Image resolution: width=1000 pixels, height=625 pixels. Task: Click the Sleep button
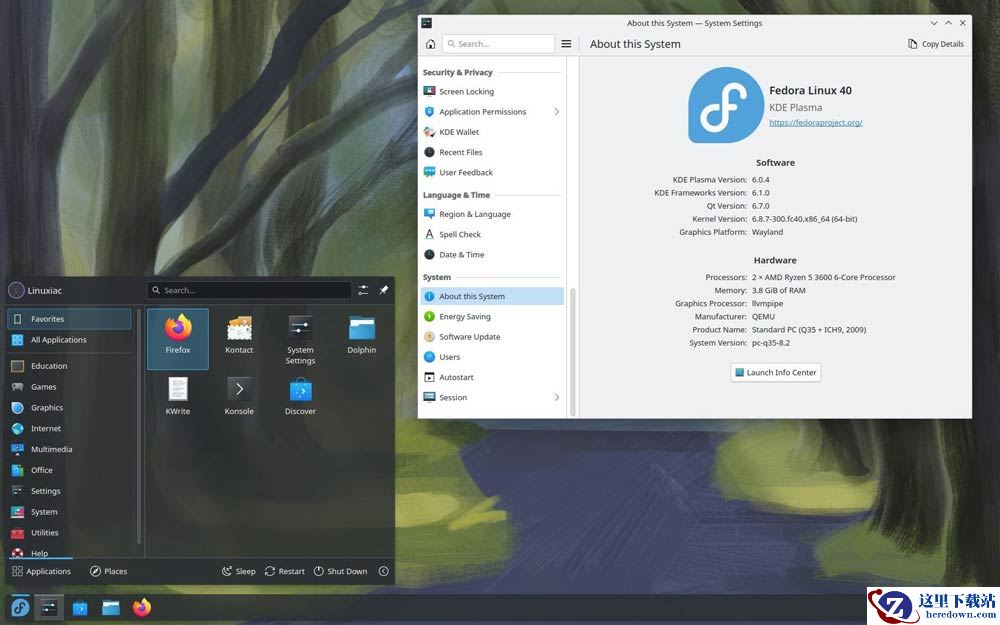coord(239,571)
